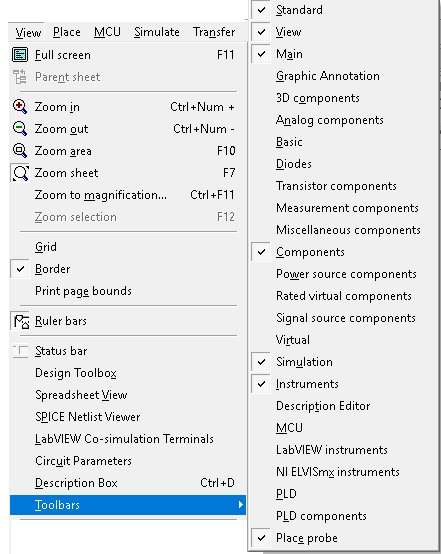Click the Zoom sheet icon
441x554 pixels.
(x=20, y=173)
